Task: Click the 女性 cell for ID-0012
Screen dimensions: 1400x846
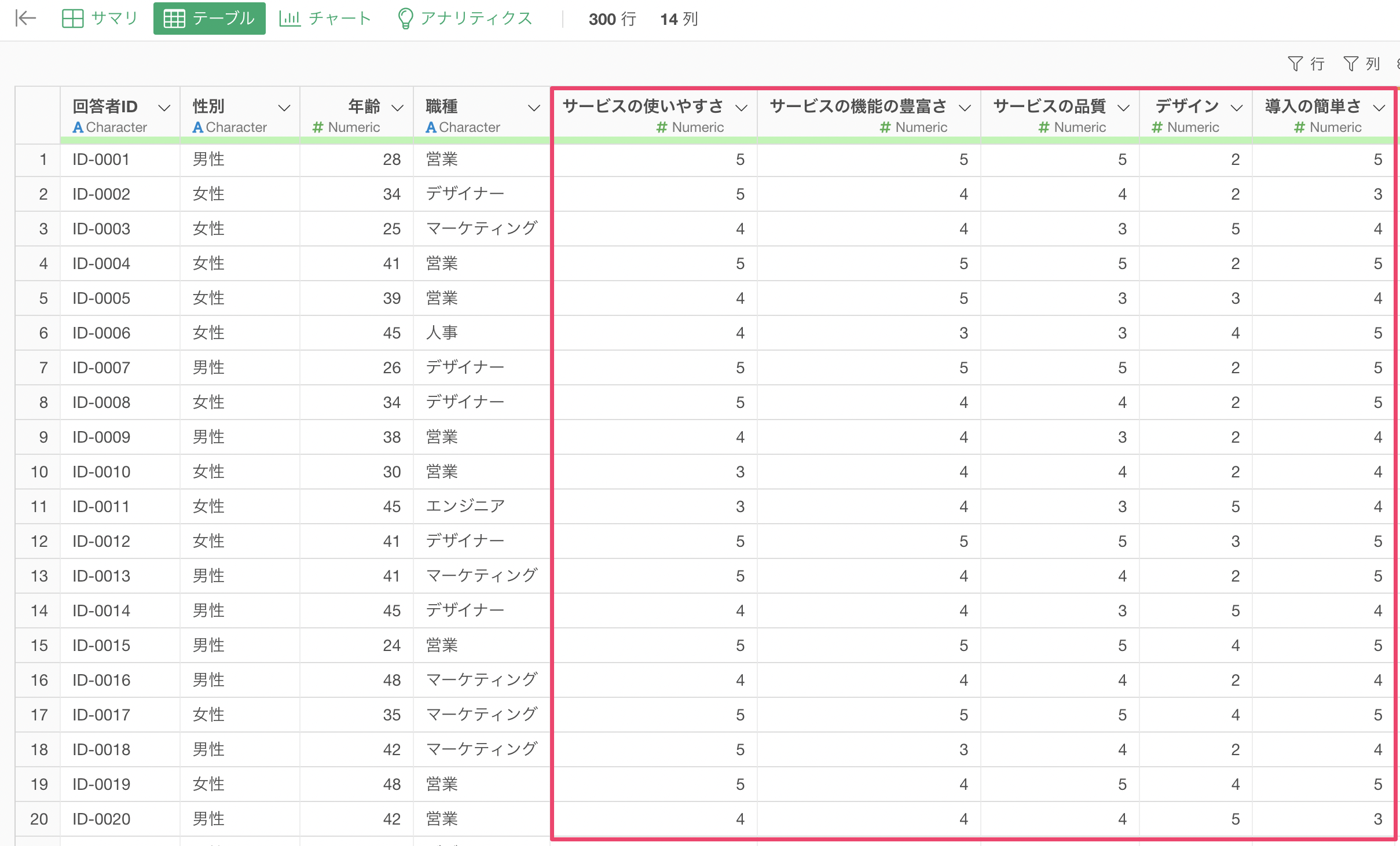Action: coord(240,542)
